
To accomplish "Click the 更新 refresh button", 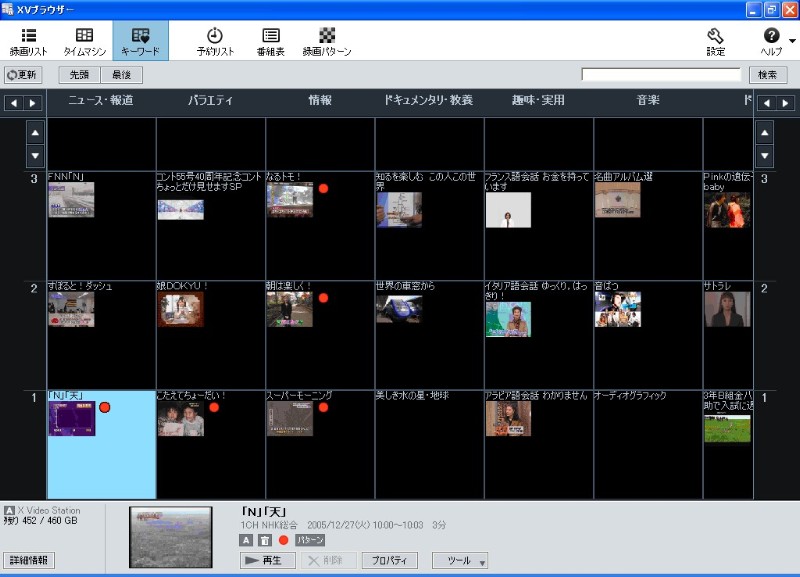I will click(x=22, y=75).
